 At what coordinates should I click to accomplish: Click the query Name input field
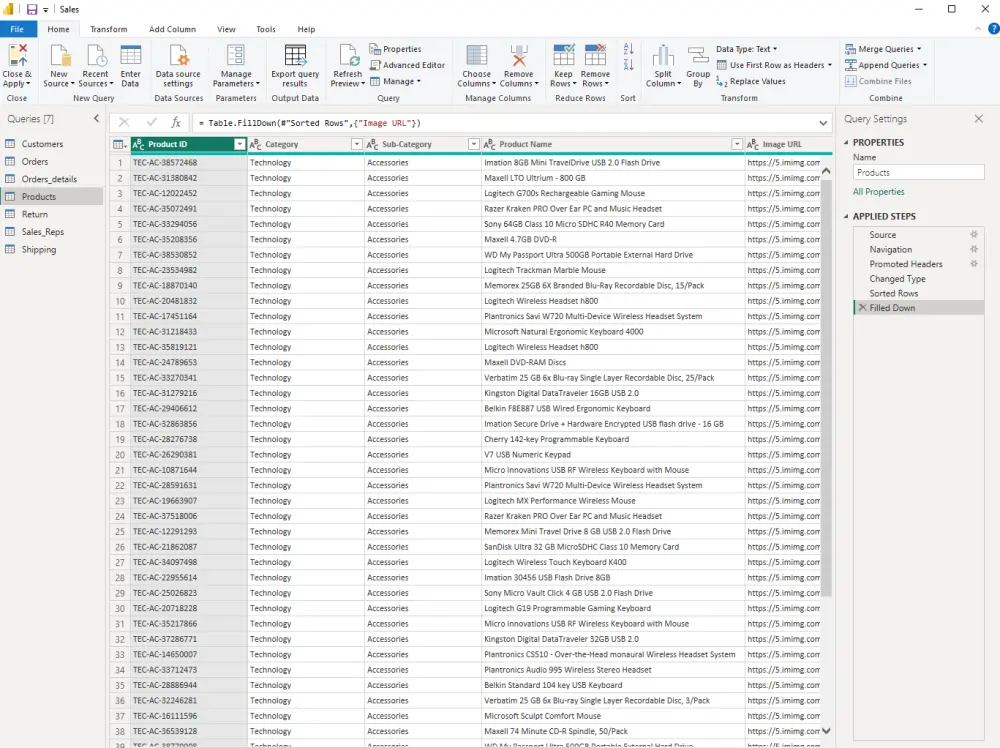(x=918, y=173)
